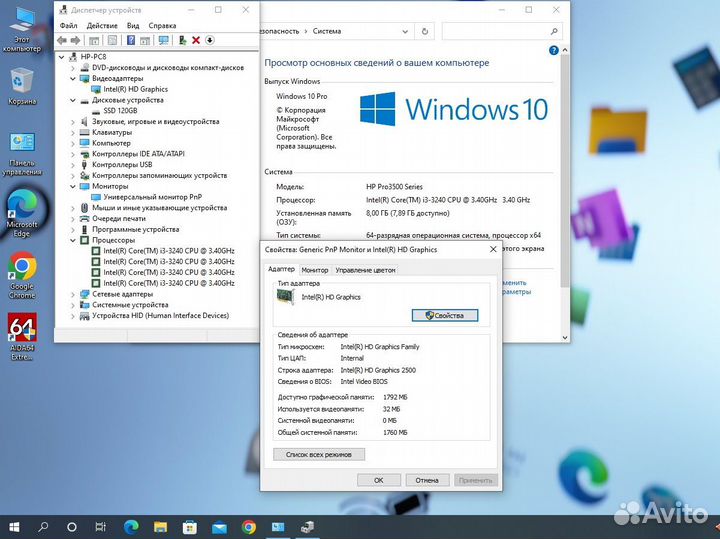Select Очереди печати tree item
Screen dimensions: 720x539
pos(118,219)
